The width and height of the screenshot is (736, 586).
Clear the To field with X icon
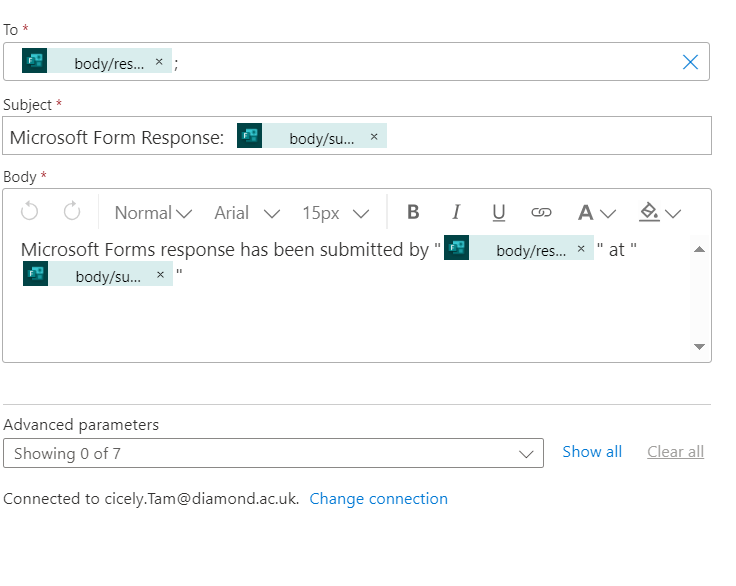click(690, 62)
